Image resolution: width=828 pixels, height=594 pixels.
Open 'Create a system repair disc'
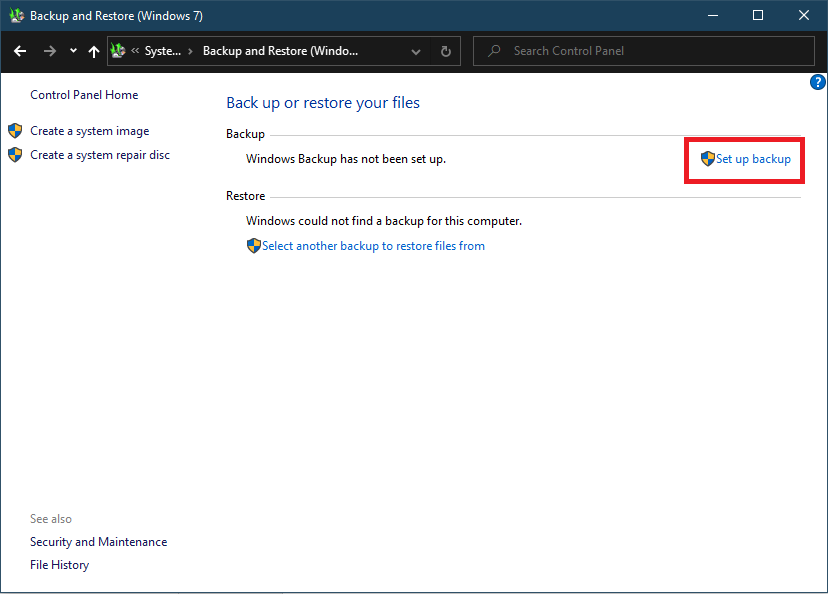100,155
